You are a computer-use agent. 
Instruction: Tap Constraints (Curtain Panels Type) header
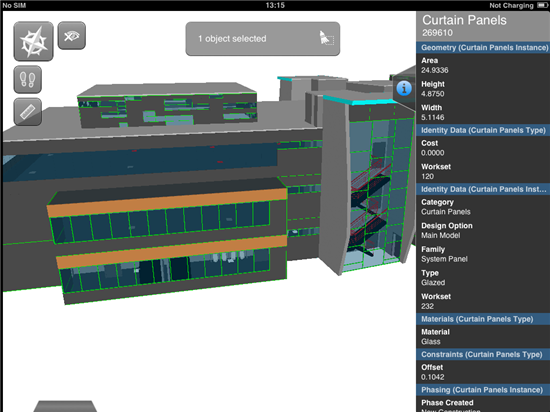click(x=483, y=354)
